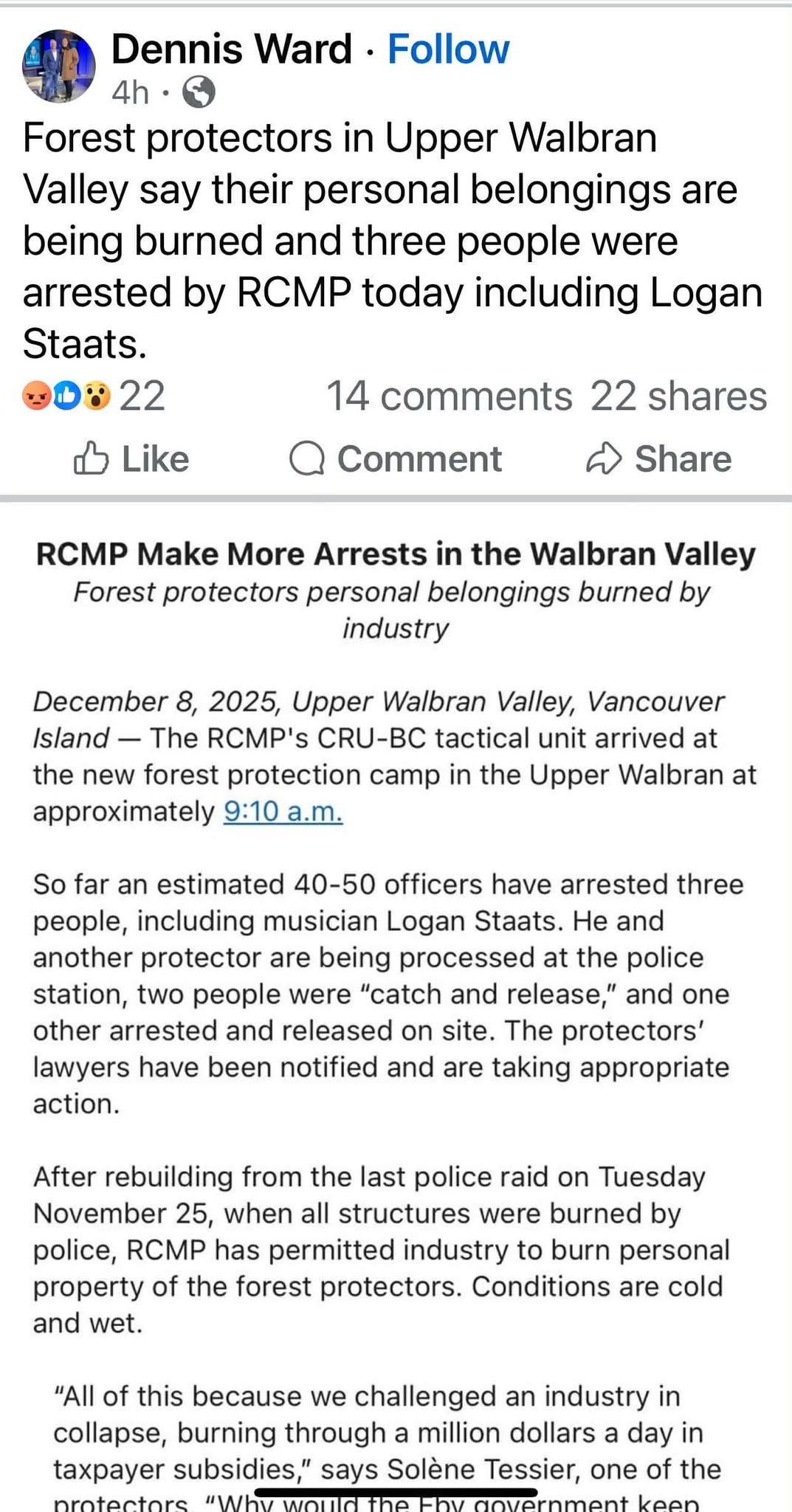Image resolution: width=792 pixels, height=1512 pixels.
Task: Click the arrow Share icon
Action: [x=605, y=458]
